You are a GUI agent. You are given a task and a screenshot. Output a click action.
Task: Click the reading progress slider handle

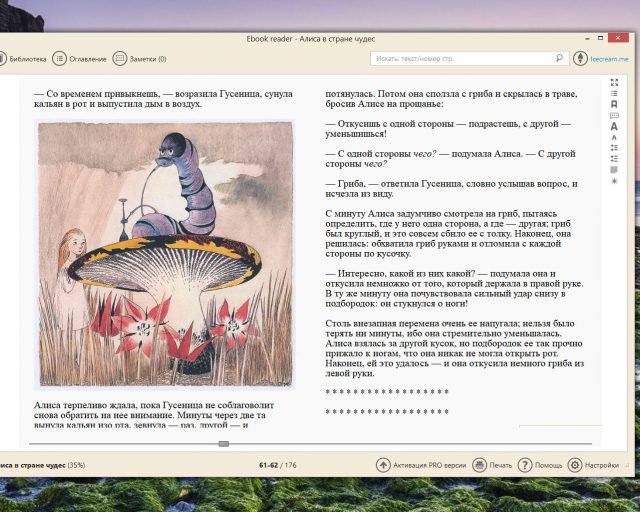coord(223,444)
